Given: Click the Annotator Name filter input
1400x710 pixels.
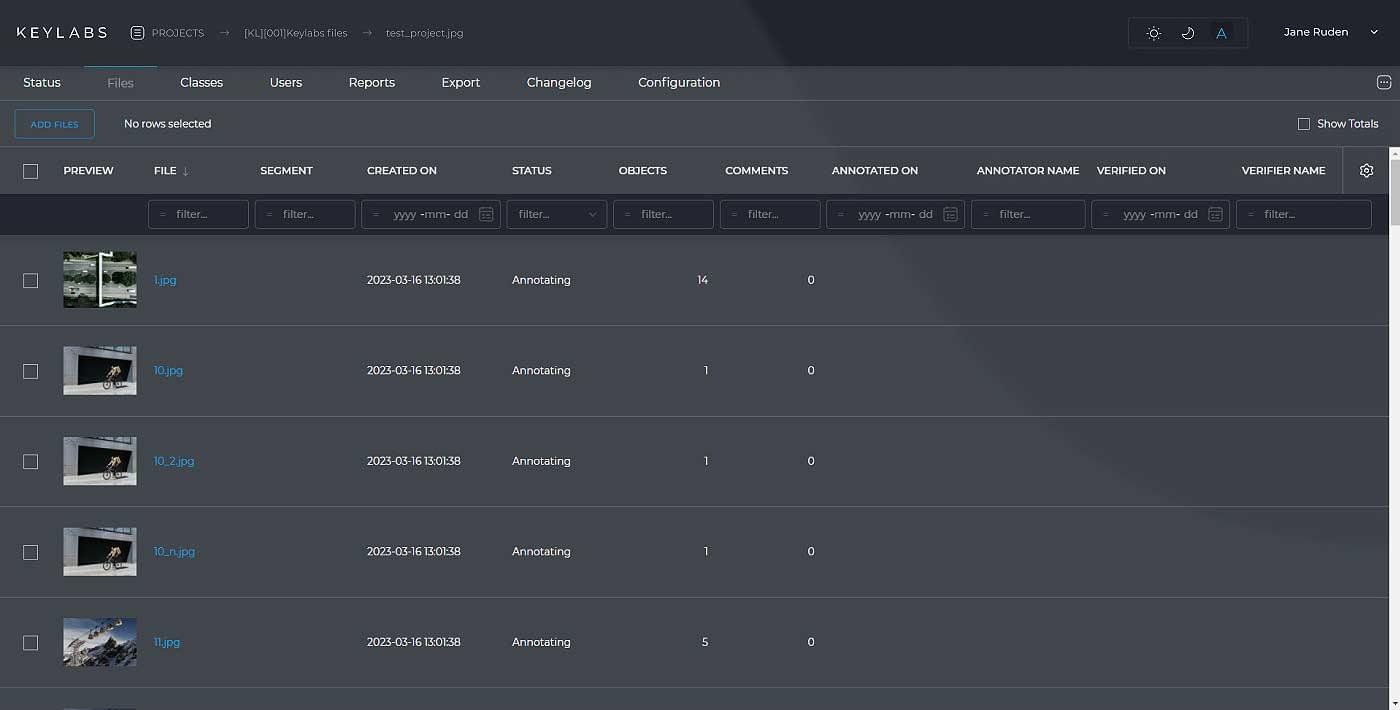Looking at the screenshot, I should pyautogui.click(x=1028, y=214).
